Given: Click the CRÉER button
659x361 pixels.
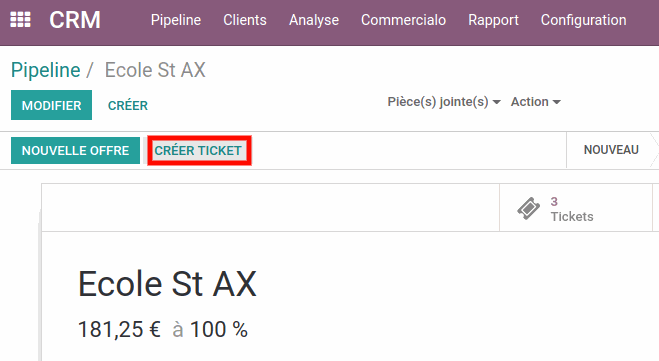Looking at the screenshot, I should click(x=128, y=105).
